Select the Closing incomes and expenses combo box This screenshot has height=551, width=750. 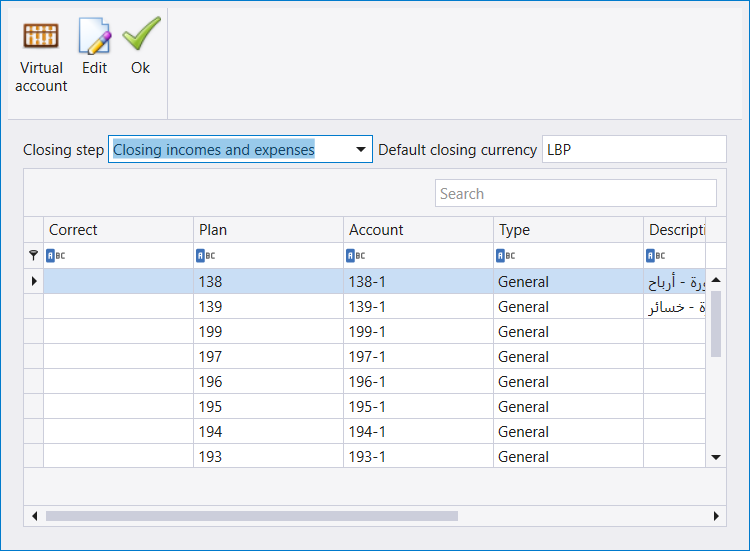click(x=240, y=149)
